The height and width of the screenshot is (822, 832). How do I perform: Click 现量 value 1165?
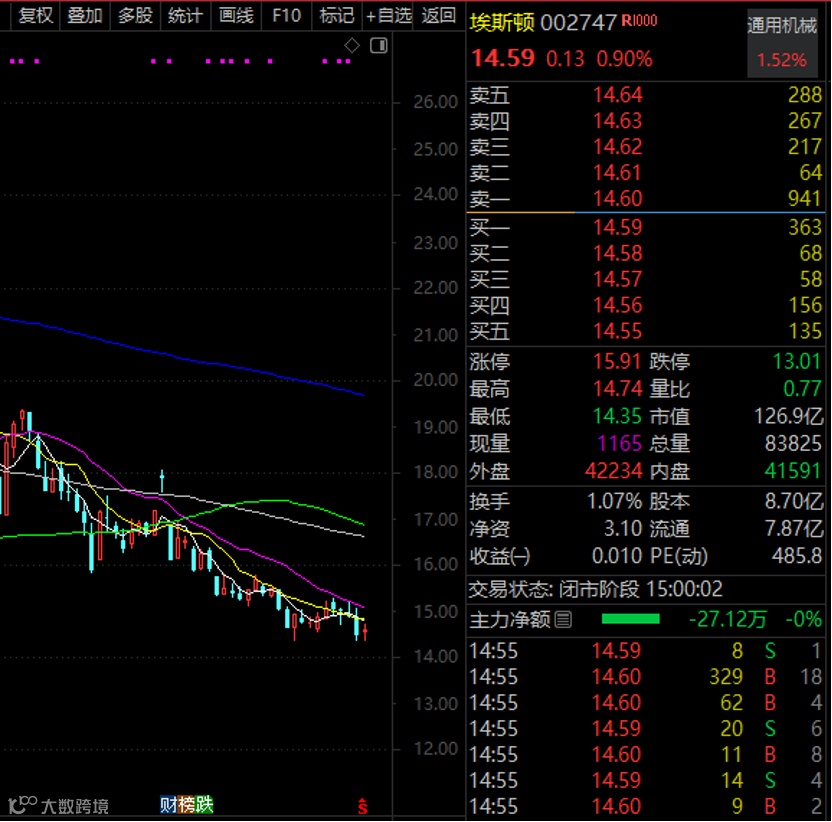point(619,444)
